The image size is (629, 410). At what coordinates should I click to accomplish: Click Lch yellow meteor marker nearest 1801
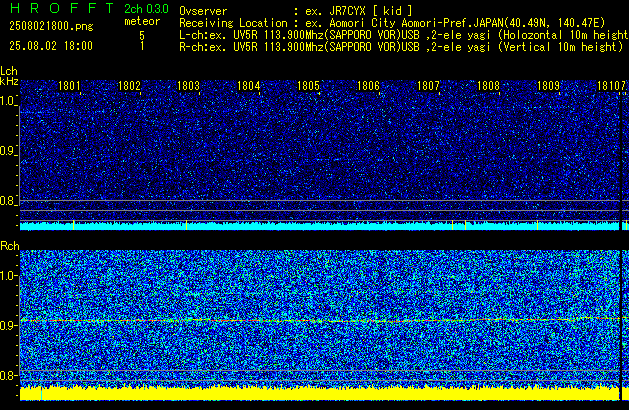[x=73, y=225]
